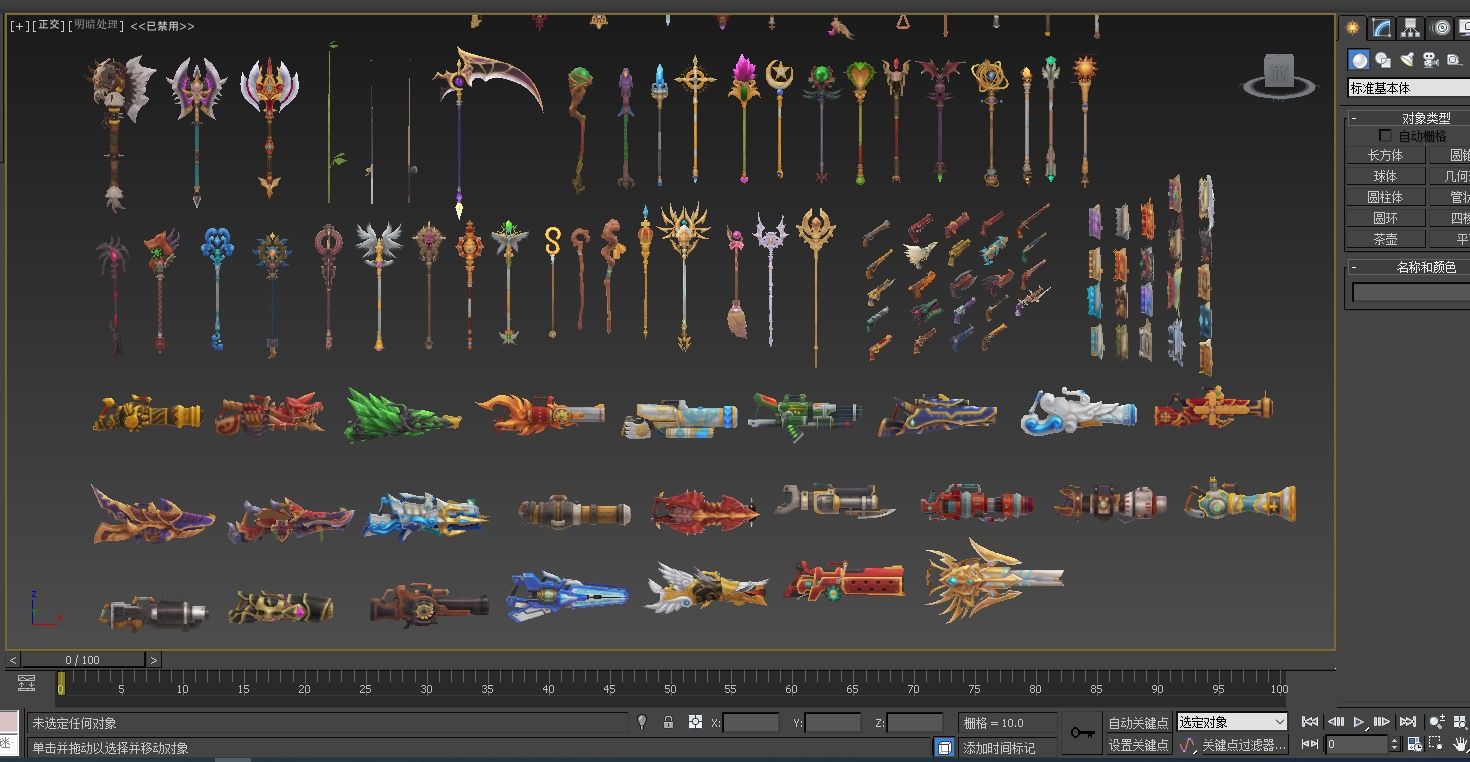Screen dimensions: 1470x762
Task: Toggle 自动关键点 auto key mode
Action: tap(1138, 722)
